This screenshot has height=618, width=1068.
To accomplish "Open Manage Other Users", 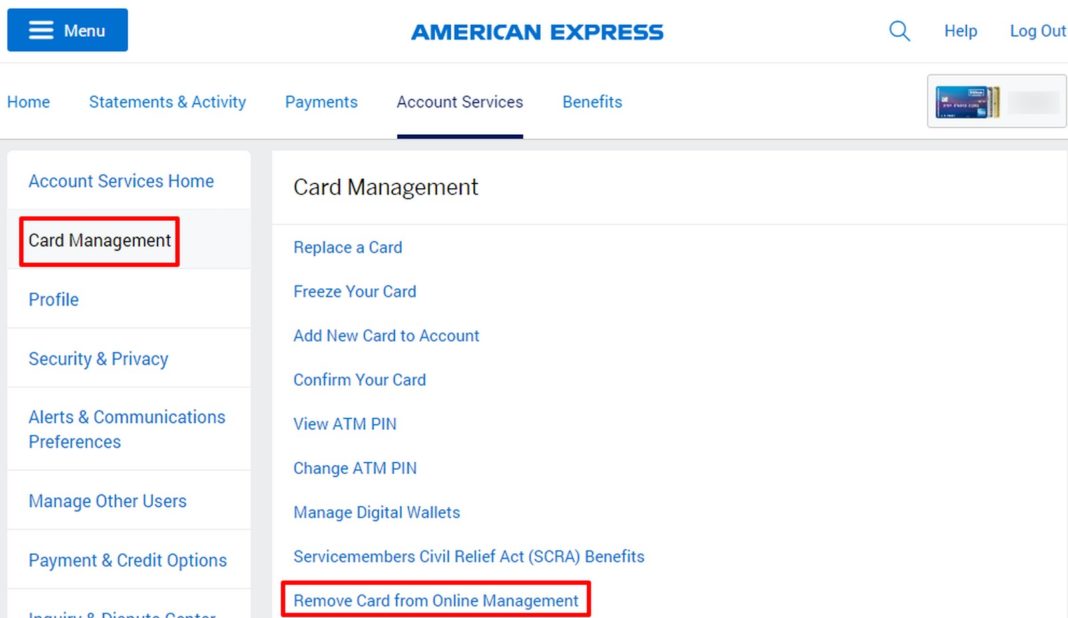I will 107,501.
